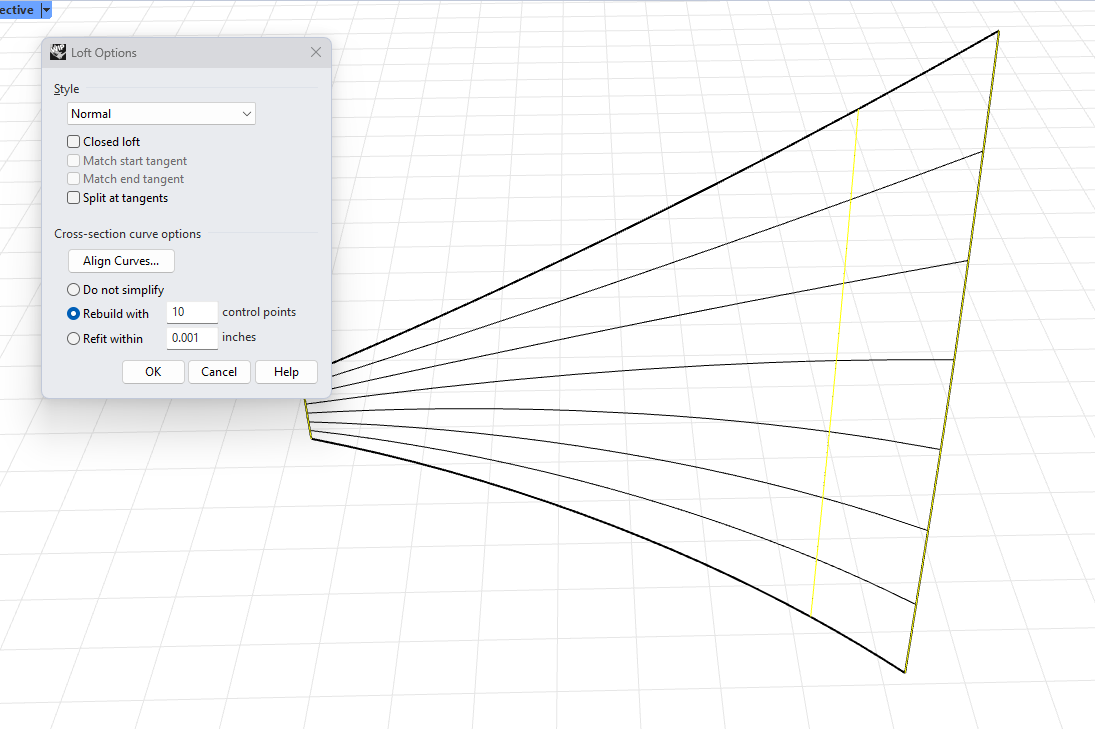Click the Rhino icon in dialog title
Image resolution: width=1095 pixels, height=729 pixels.
(58, 52)
